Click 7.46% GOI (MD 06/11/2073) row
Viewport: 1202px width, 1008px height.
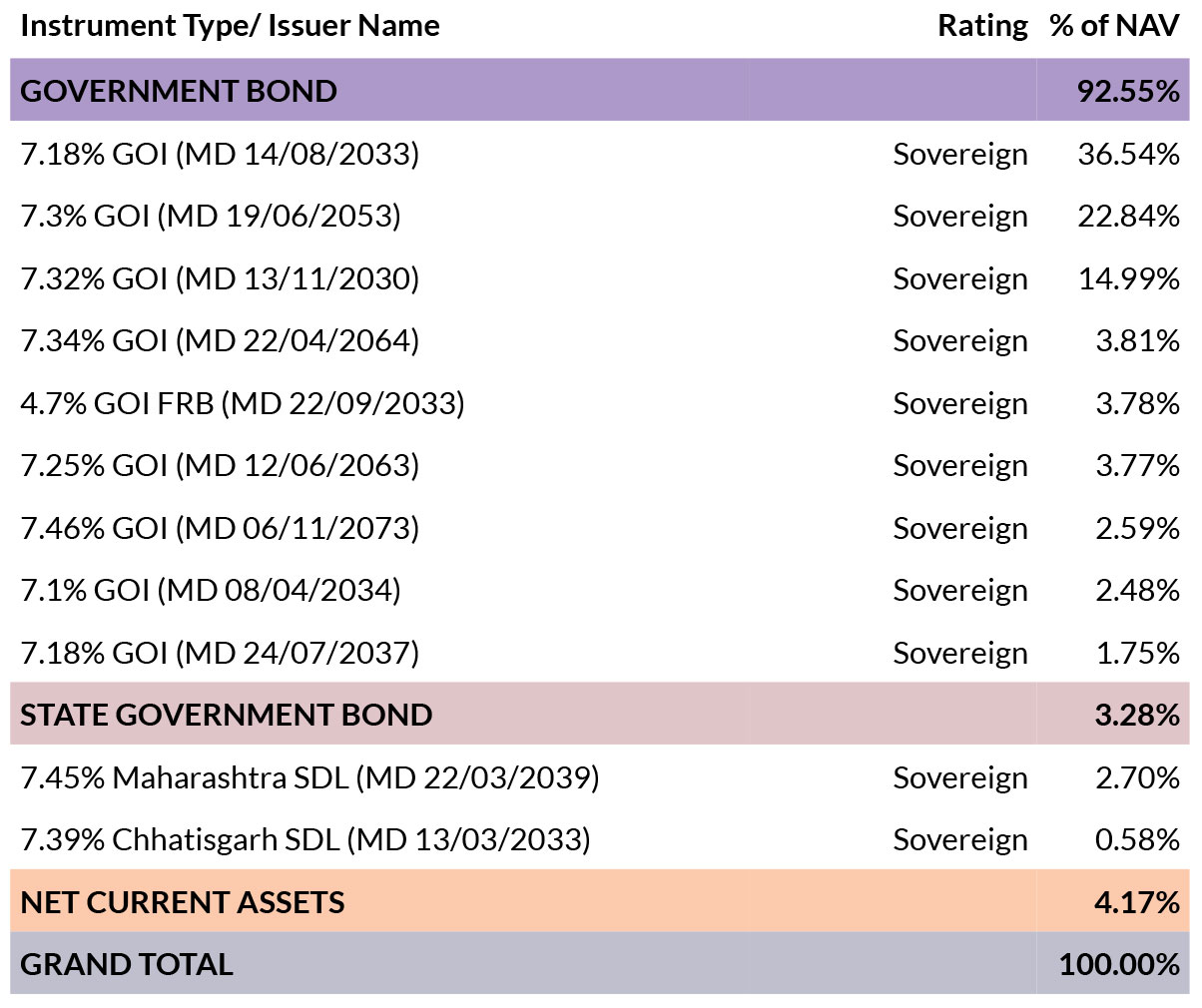pyautogui.click(x=600, y=528)
